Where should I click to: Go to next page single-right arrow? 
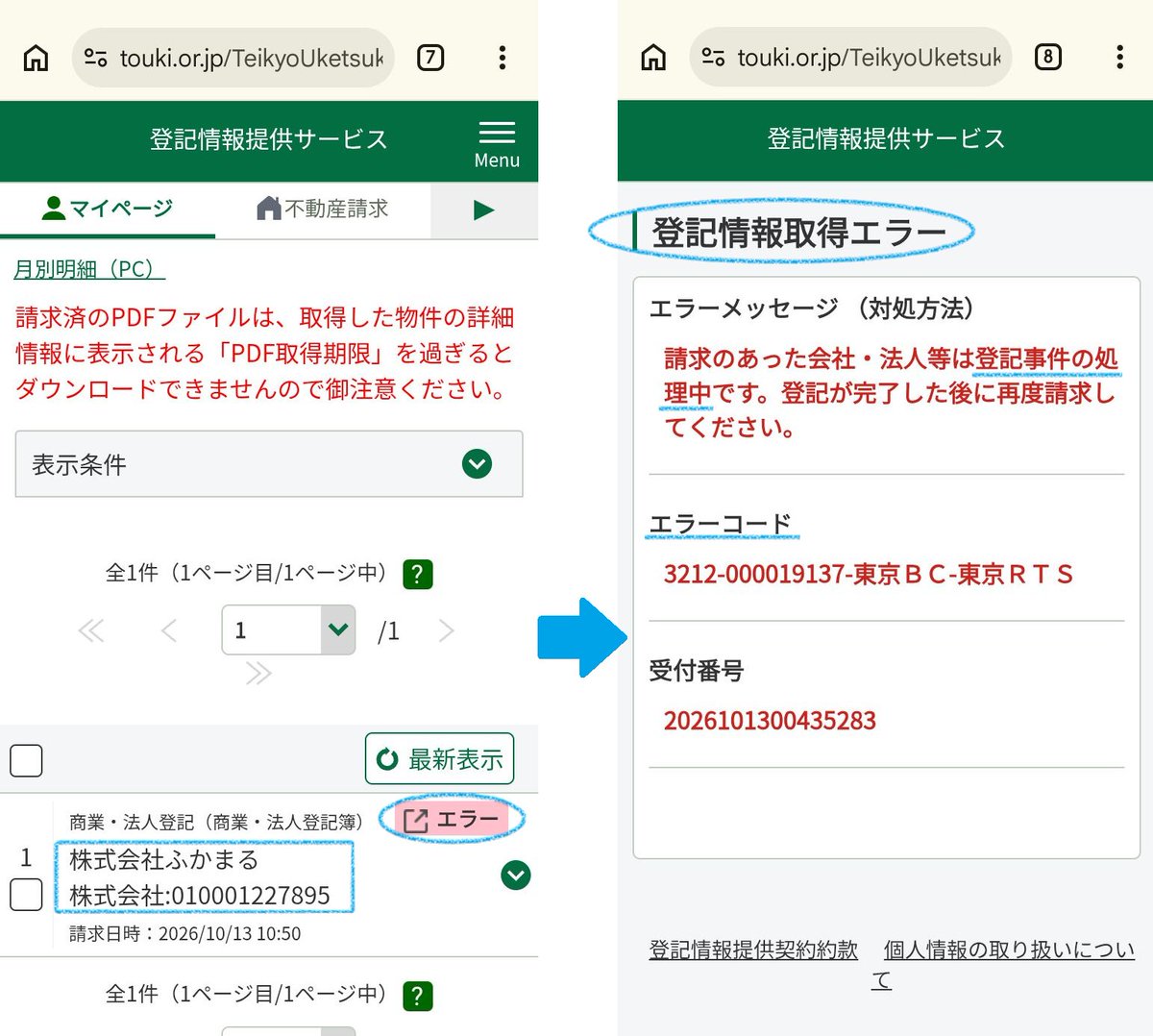pyautogui.click(x=446, y=630)
